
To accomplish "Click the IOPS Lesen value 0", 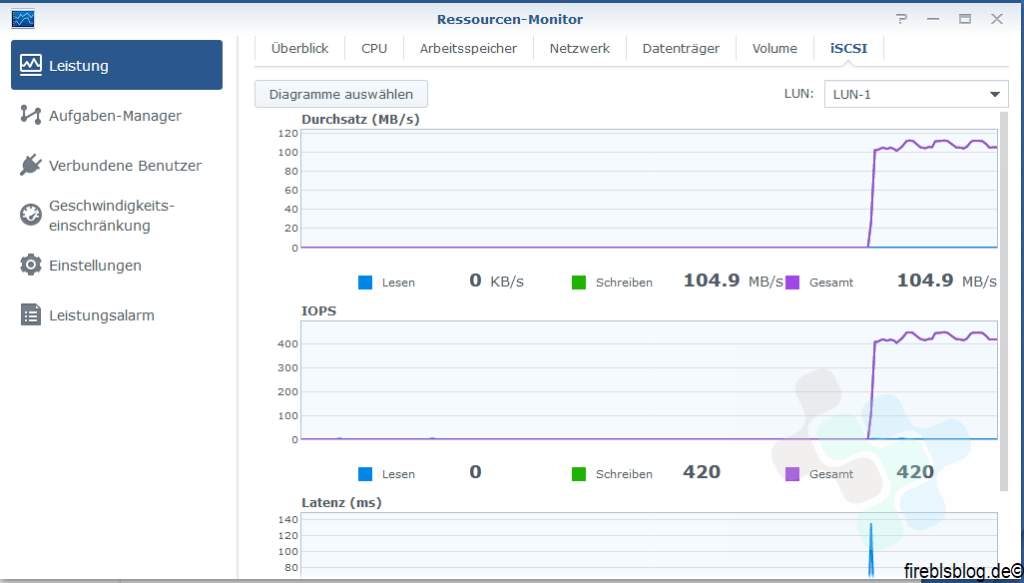I will tap(475, 472).
